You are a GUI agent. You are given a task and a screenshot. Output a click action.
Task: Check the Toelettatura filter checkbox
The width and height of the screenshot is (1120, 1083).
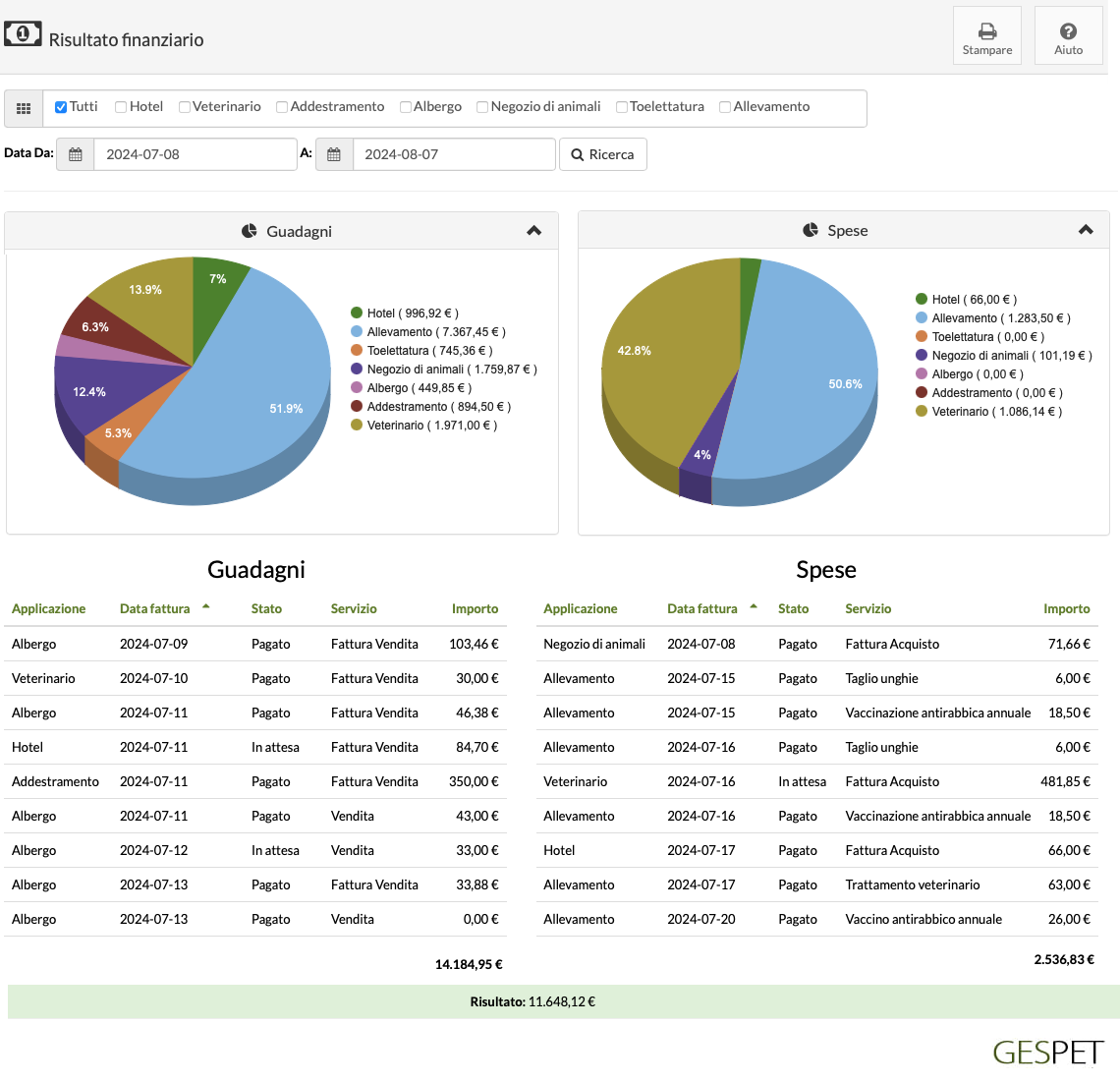click(622, 107)
